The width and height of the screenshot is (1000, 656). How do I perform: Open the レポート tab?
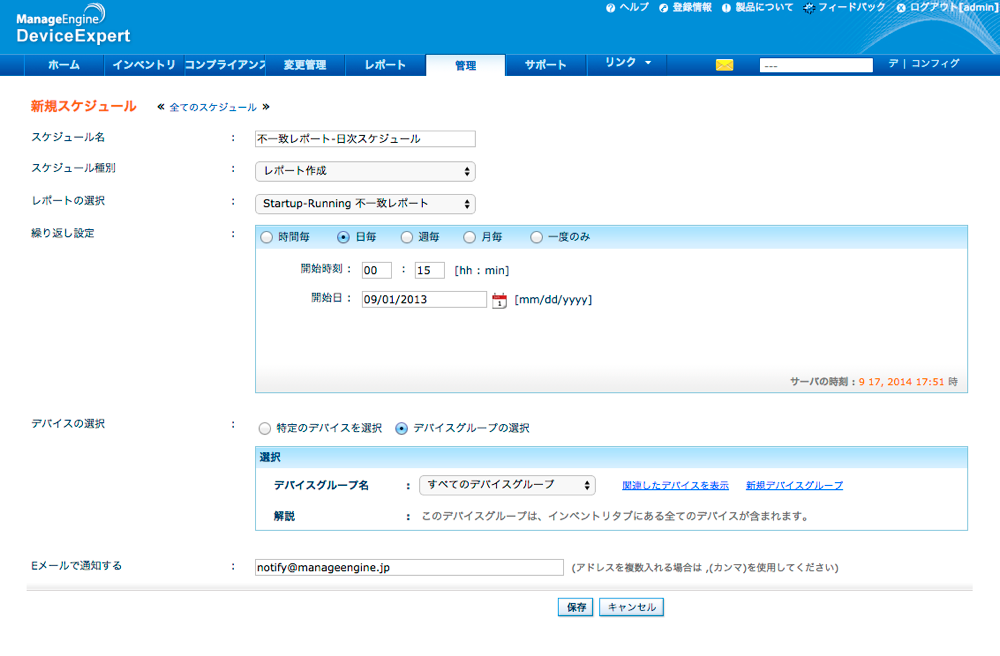[x=385, y=65]
